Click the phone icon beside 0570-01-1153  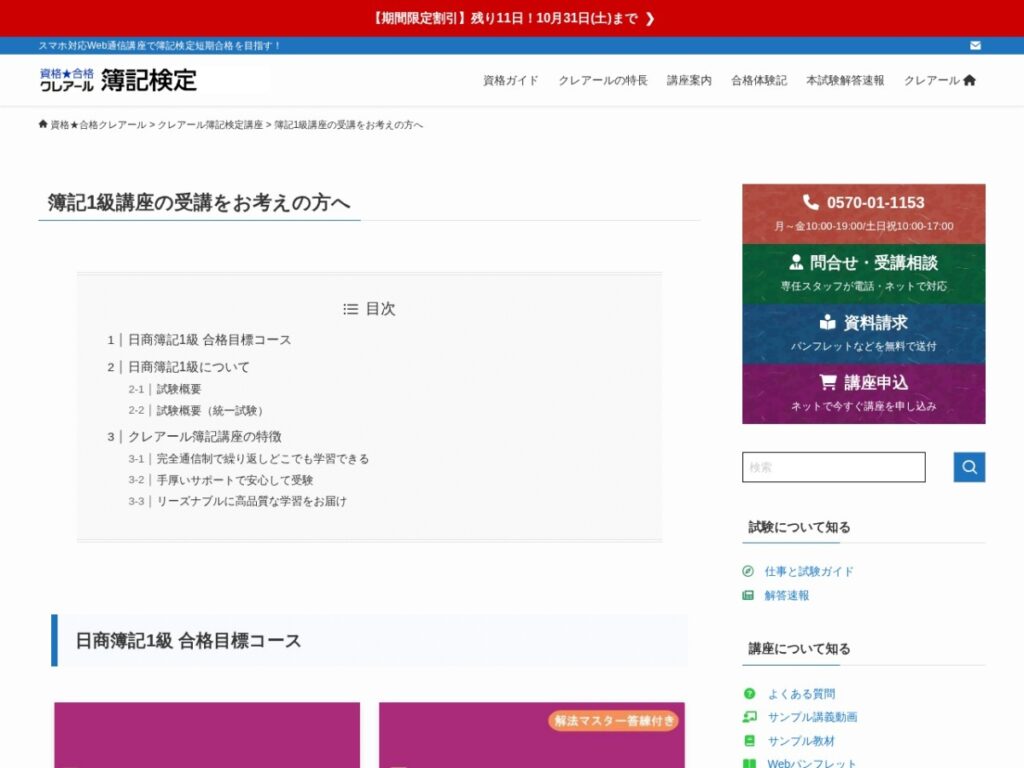point(810,202)
